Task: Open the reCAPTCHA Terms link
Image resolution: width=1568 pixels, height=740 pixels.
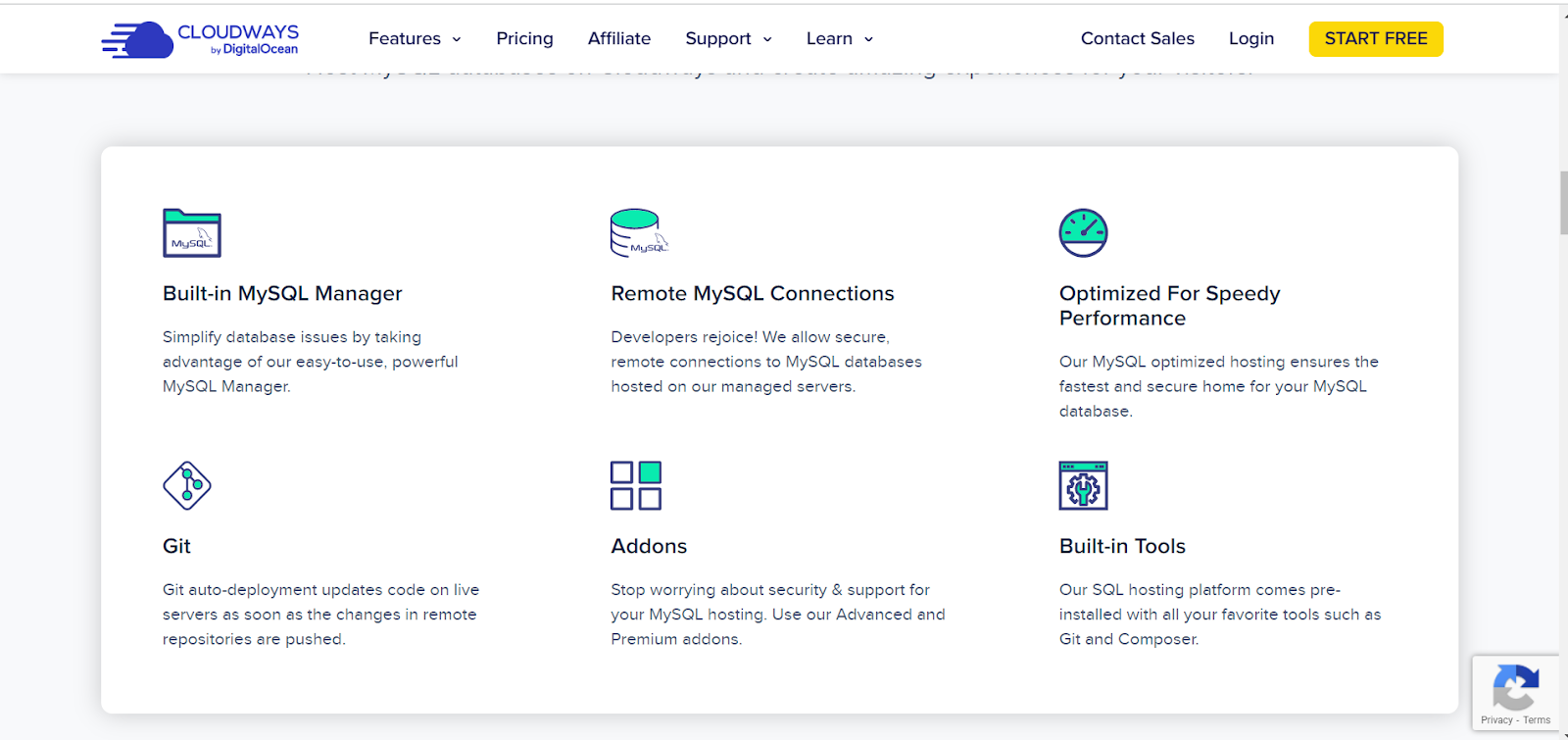Action: click(1537, 720)
